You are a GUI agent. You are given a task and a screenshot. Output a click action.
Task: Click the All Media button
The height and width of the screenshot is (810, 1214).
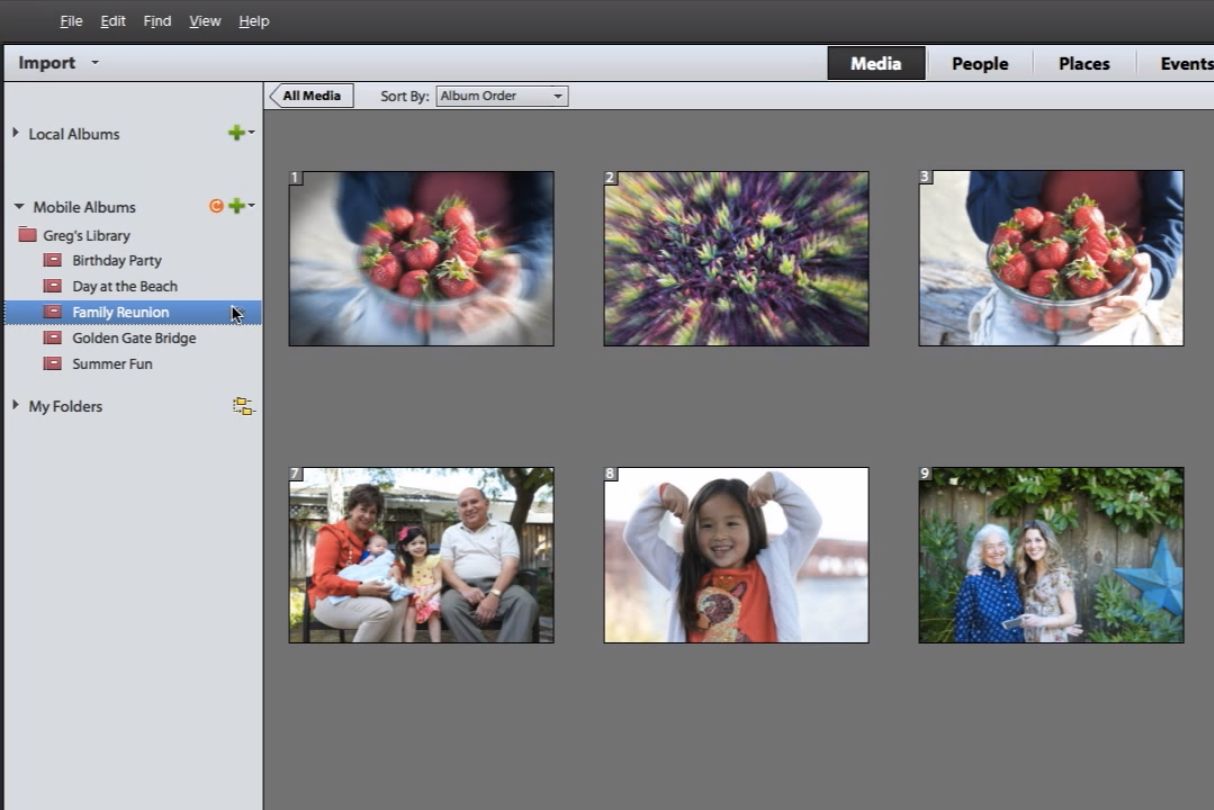point(311,95)
